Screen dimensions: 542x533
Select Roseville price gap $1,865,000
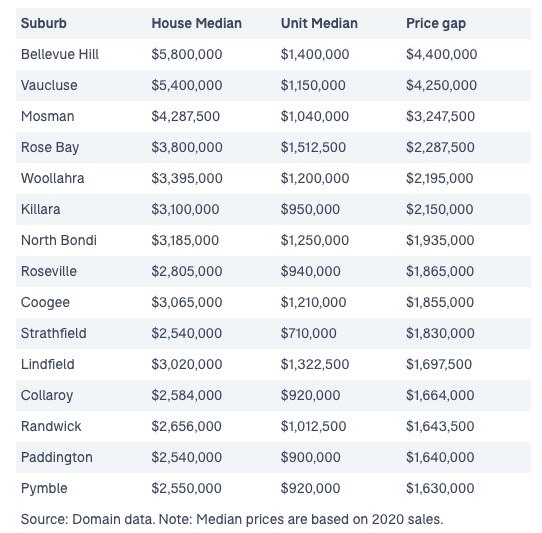[x=440, y=271]
